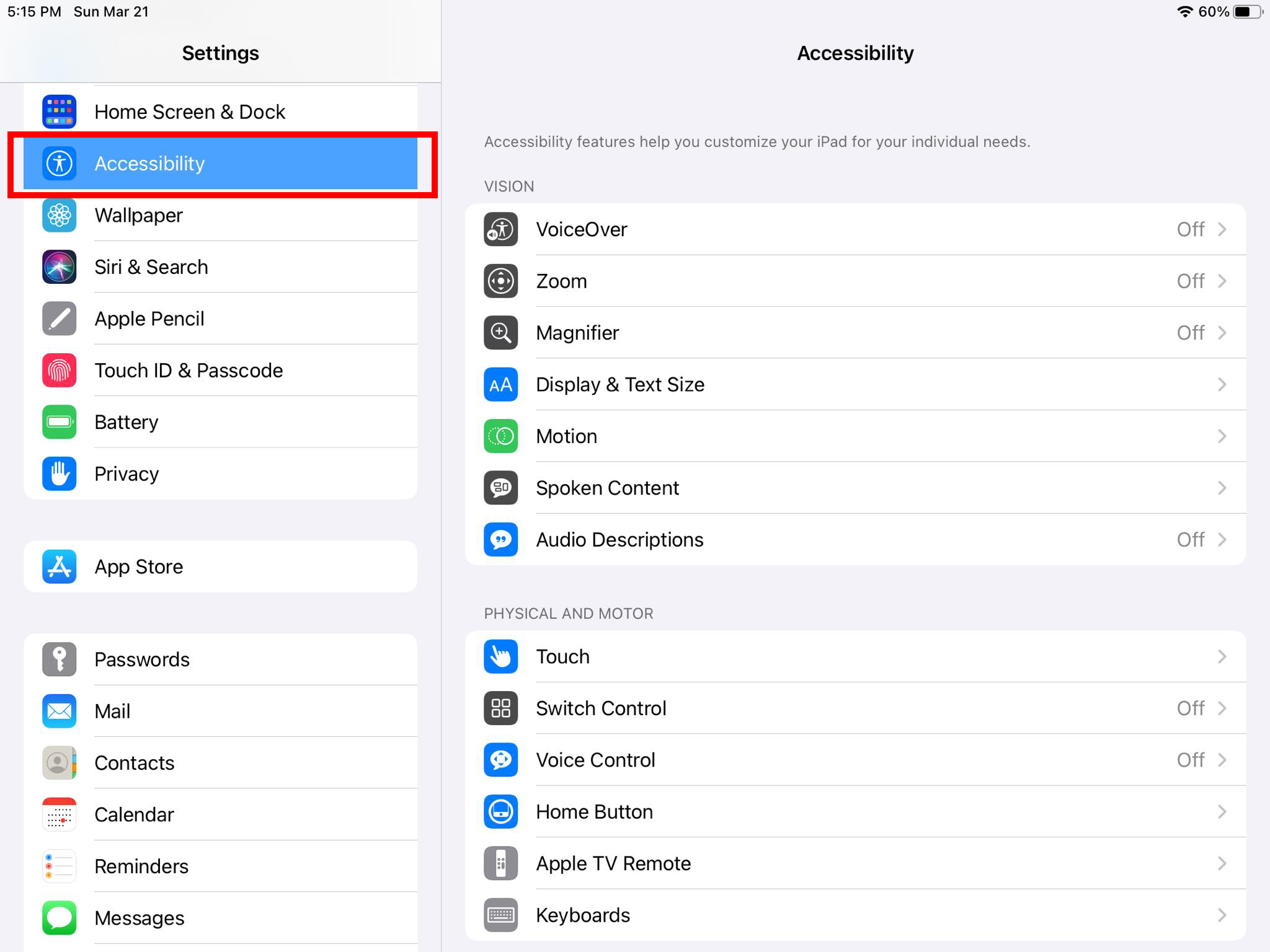This screenshot has width=1270, height=952.
Task: Tap the Switch Control grid icon
Action: tap(501, 708)
